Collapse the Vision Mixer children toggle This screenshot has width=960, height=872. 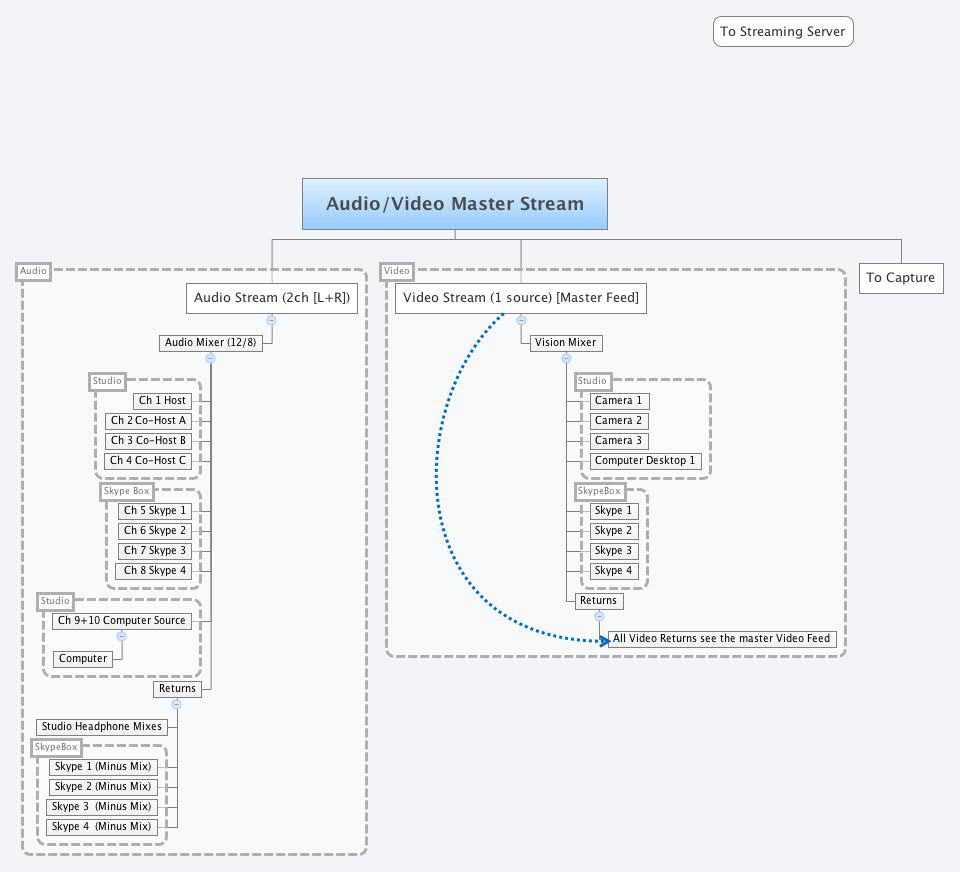(x=566, y=359)
